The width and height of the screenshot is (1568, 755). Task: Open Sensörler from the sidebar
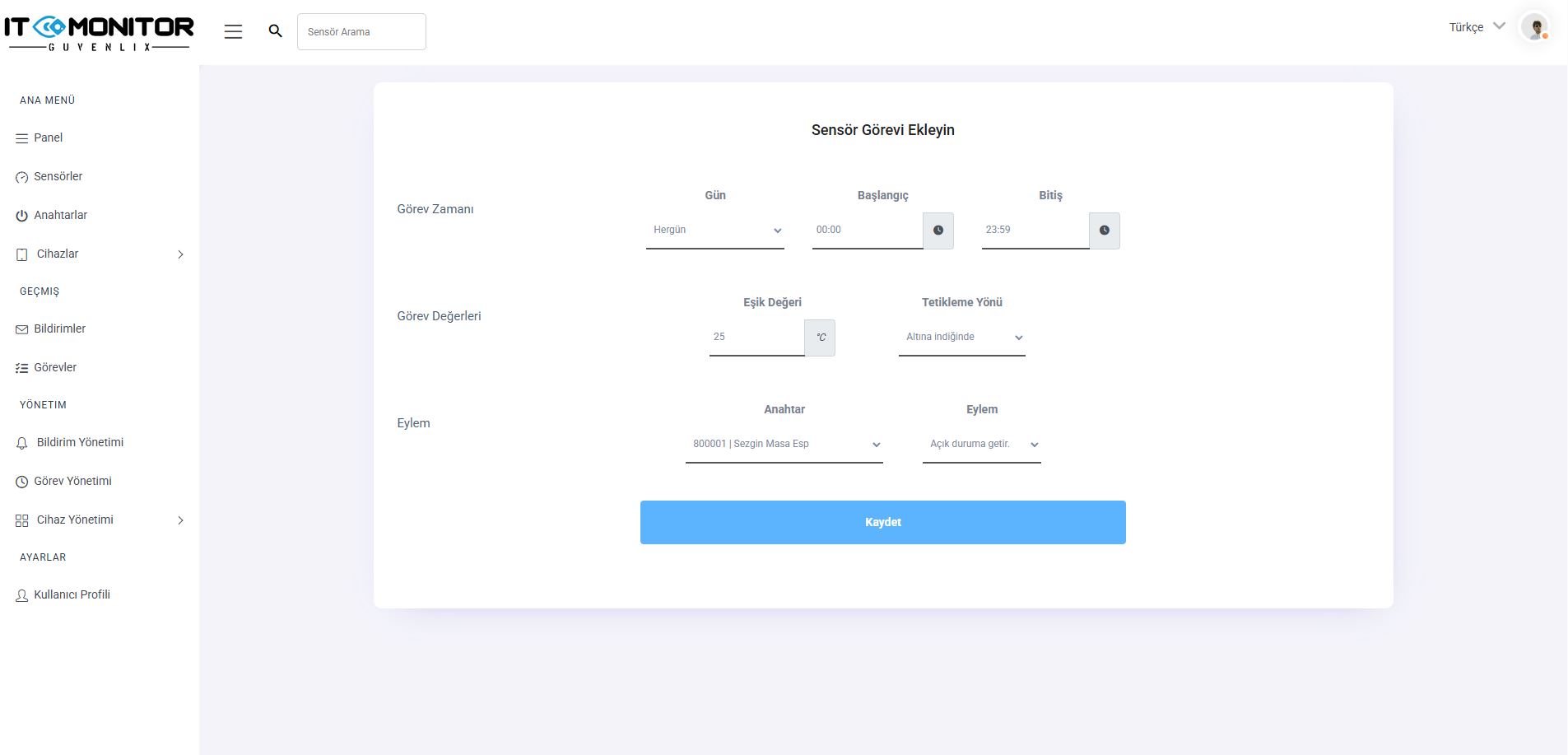[58, 176]
